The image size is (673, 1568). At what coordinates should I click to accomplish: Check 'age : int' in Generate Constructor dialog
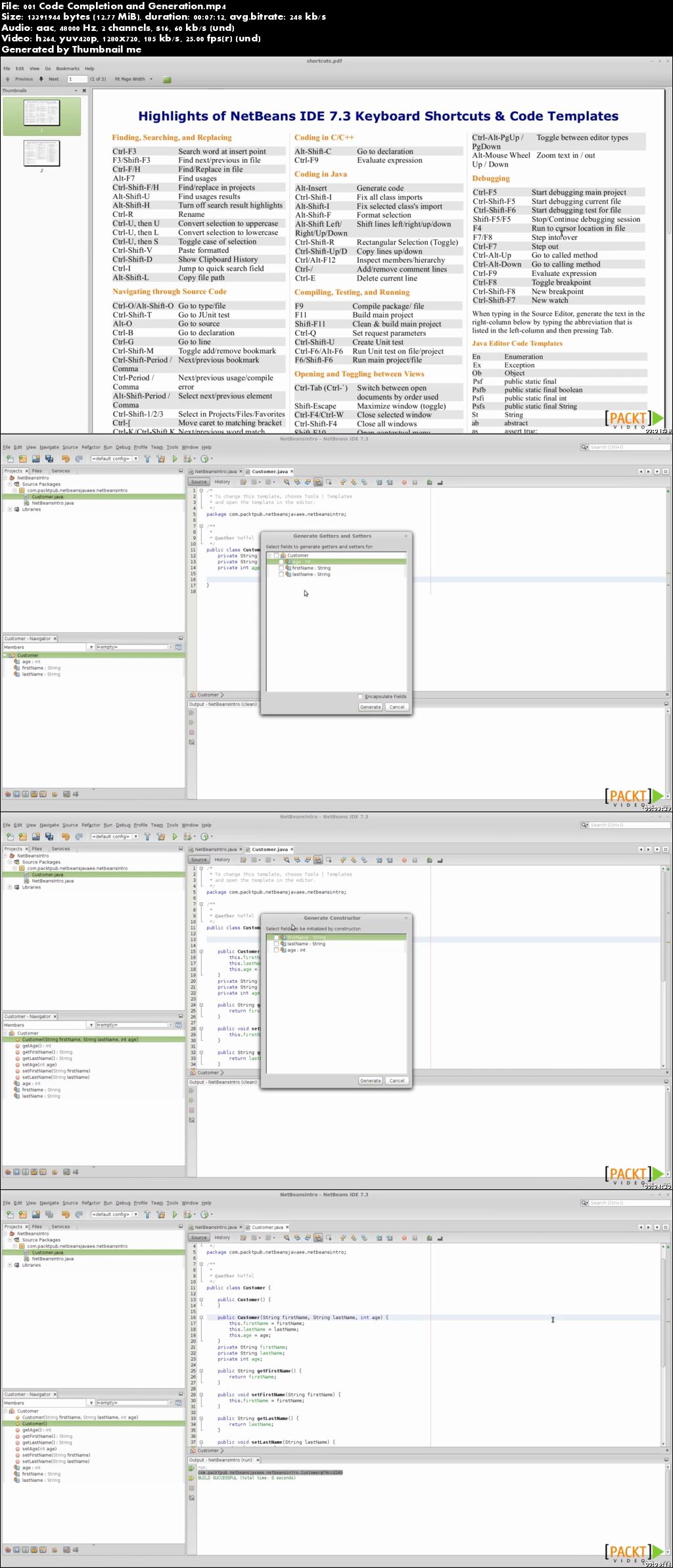click(x=276, y=950)
